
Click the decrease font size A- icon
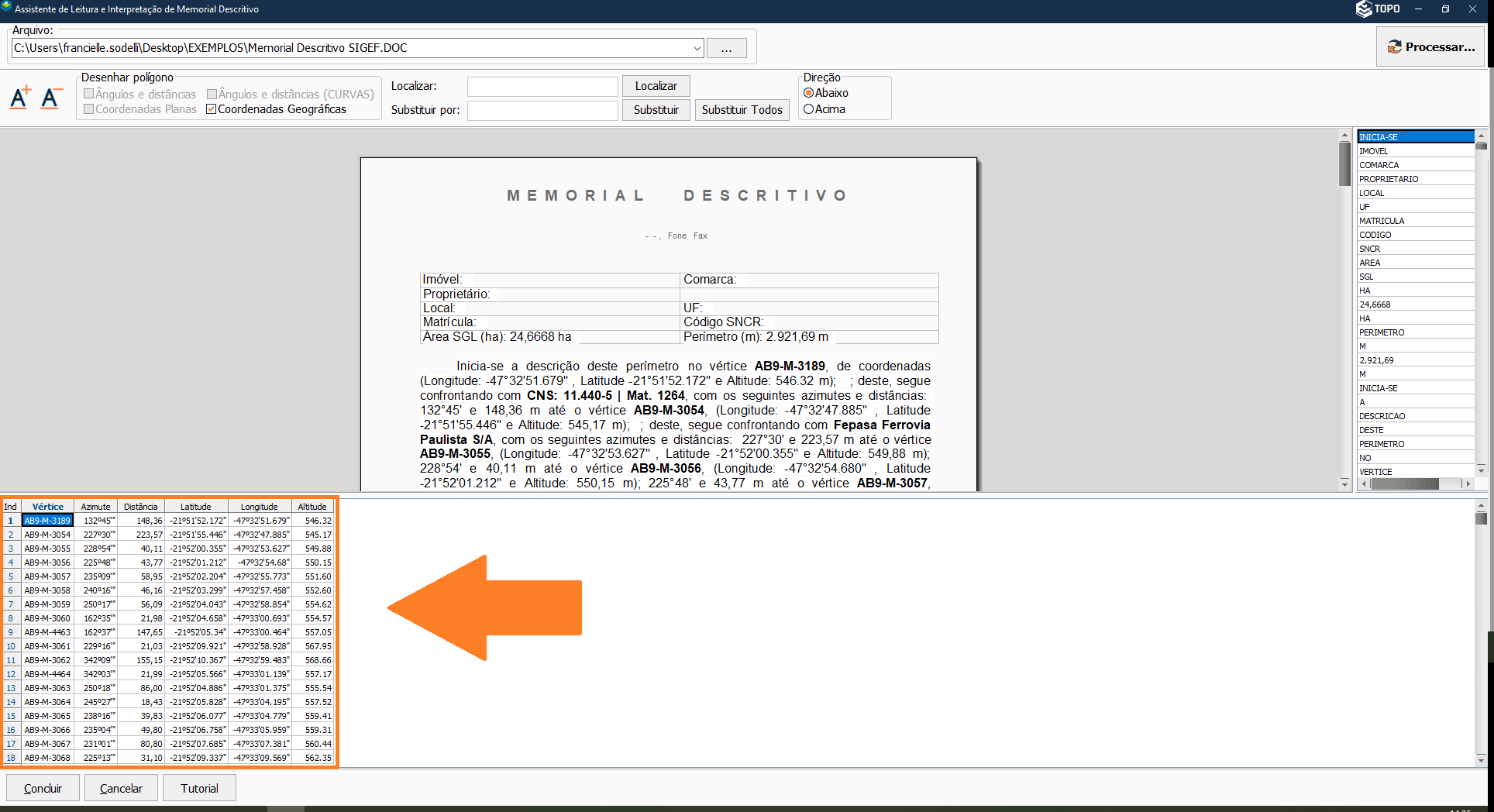click(x=51, y=98)
